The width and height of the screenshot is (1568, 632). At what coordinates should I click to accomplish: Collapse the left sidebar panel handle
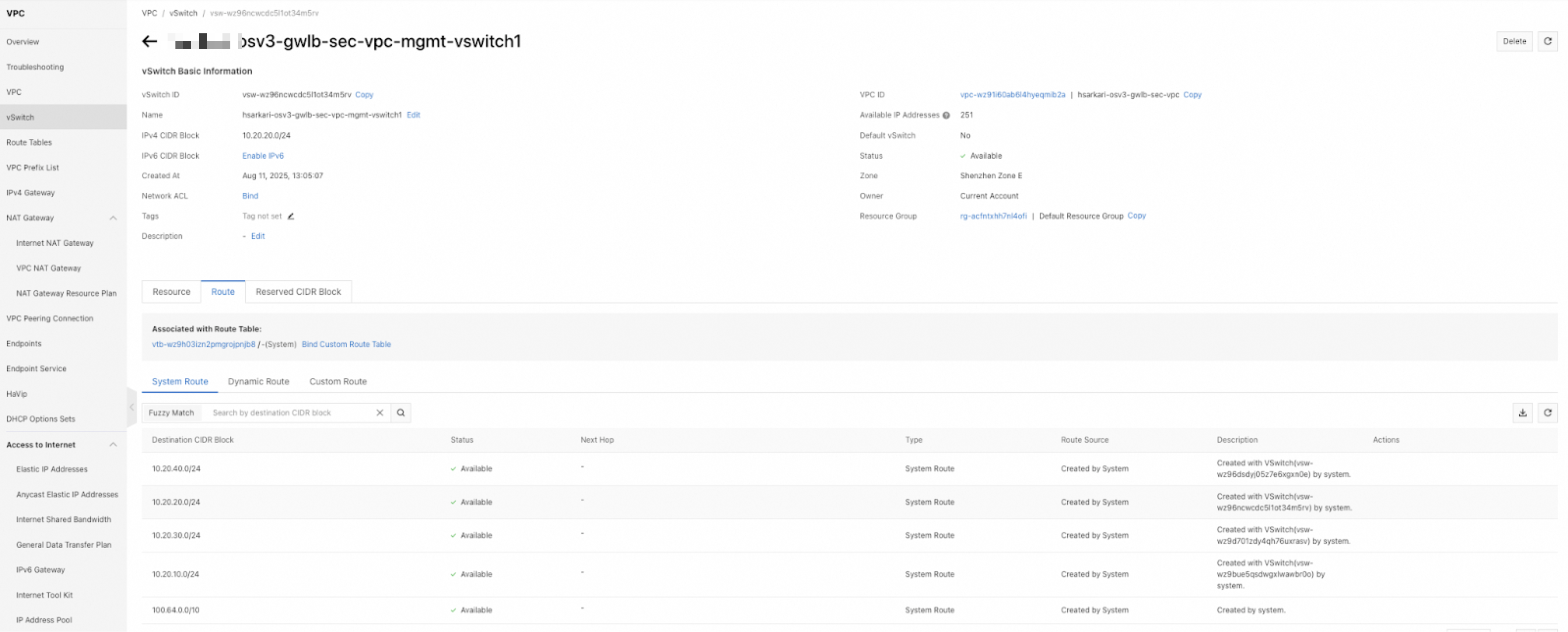tap(131, 407)
